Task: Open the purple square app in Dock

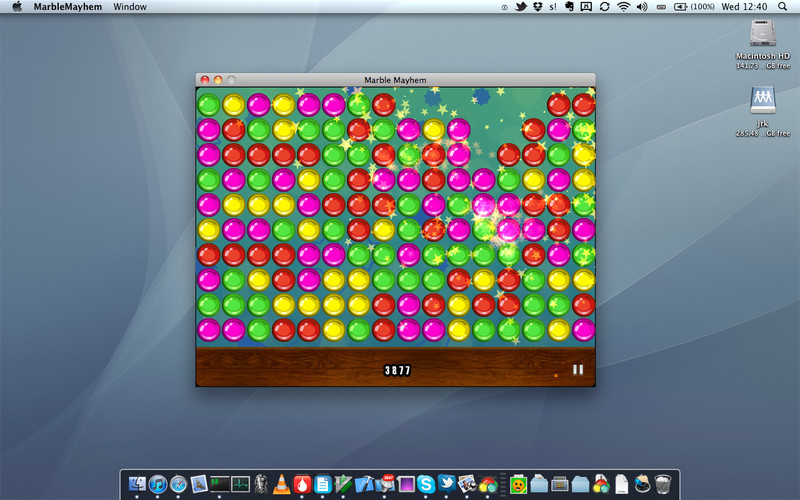Action: tap(405, 484)
